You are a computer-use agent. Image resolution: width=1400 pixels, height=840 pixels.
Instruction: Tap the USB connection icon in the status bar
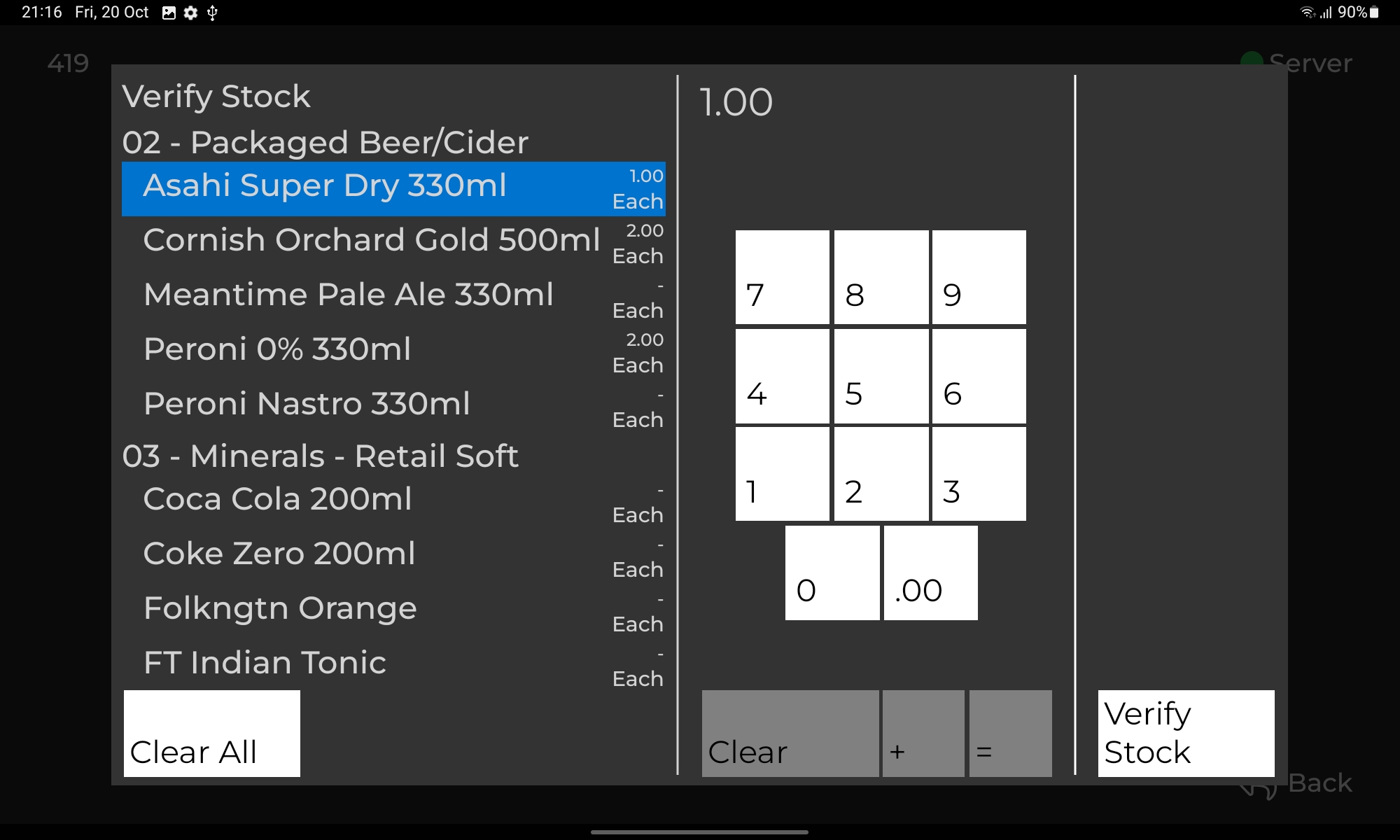click(x=212, y=12)
